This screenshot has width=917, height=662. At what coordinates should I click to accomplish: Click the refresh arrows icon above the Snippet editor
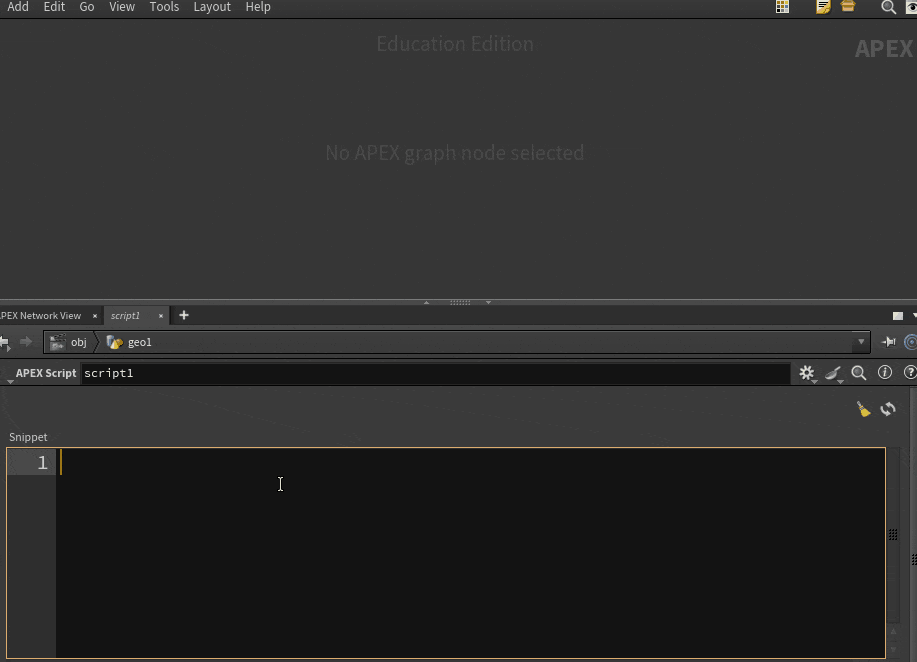888,409
